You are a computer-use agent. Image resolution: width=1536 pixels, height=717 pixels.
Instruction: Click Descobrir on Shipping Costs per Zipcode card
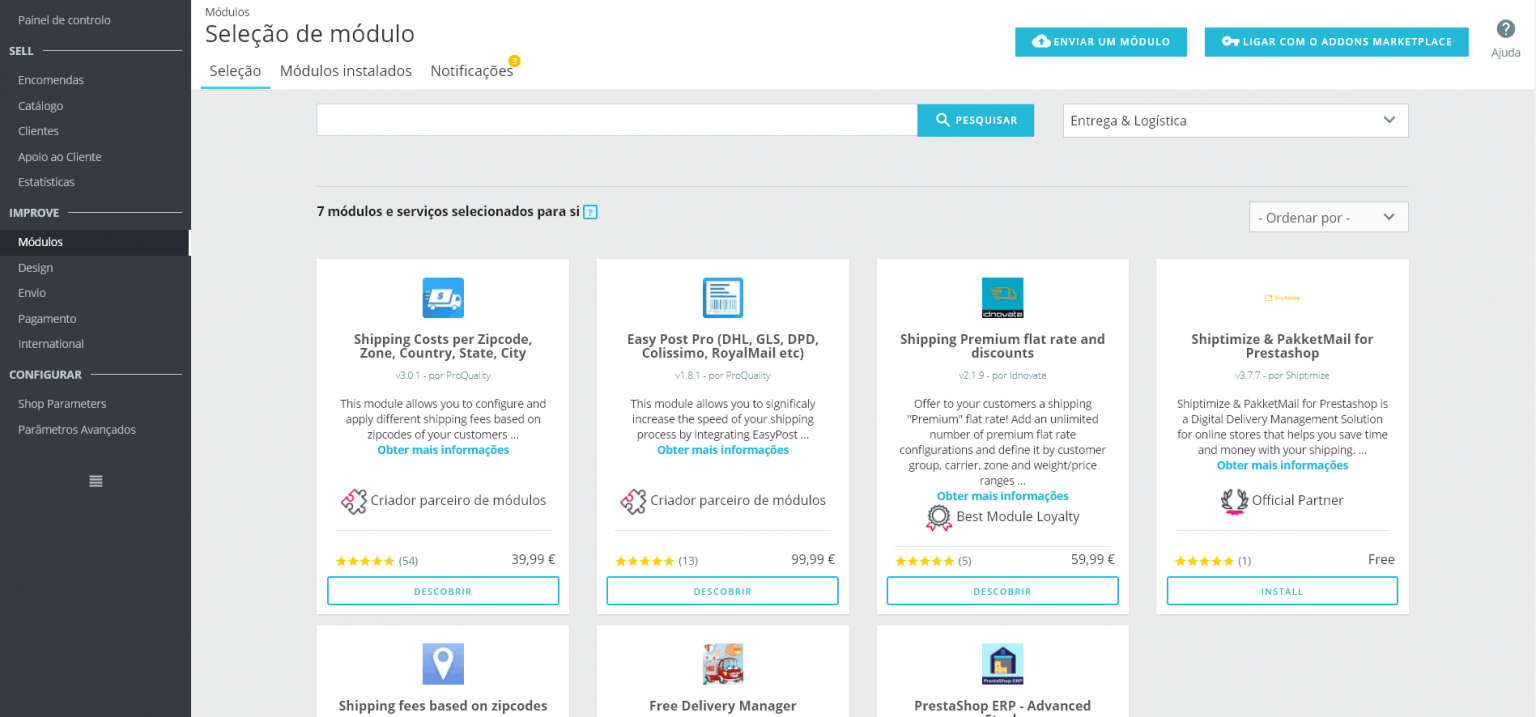[443, 591]
